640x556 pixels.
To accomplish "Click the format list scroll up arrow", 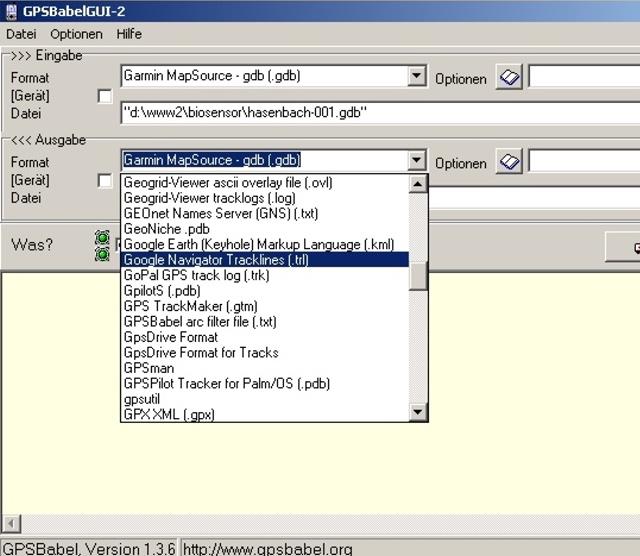I will point(418,184).
